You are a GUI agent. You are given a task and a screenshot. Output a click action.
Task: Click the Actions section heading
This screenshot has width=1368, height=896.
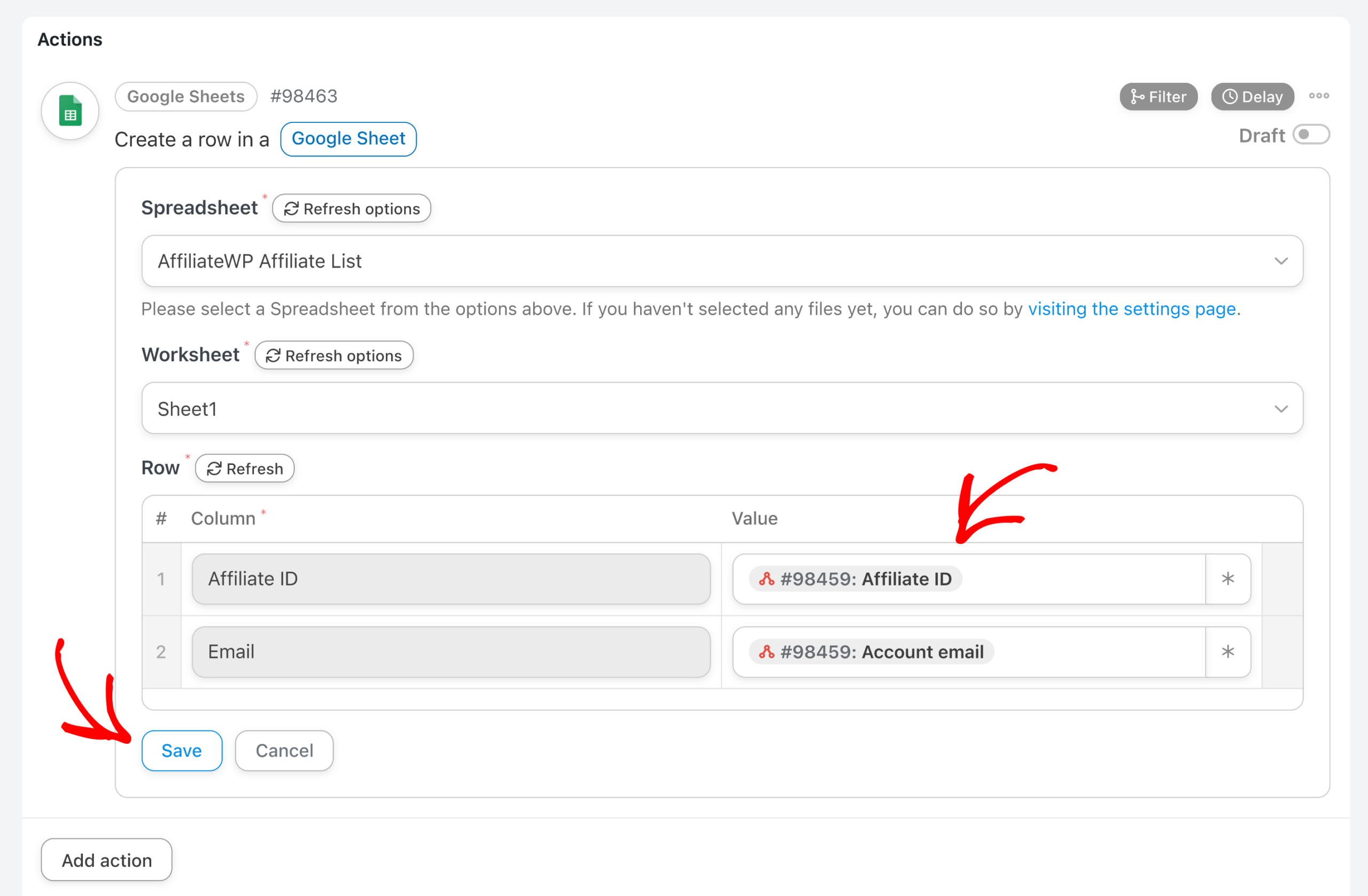tap(70, 39)
